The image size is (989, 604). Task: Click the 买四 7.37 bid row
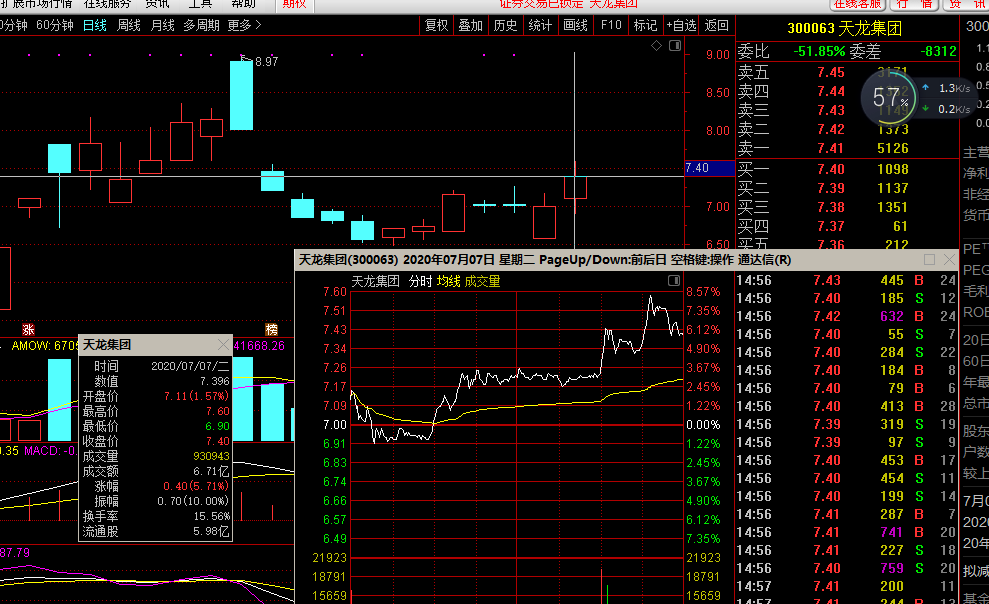847,226
